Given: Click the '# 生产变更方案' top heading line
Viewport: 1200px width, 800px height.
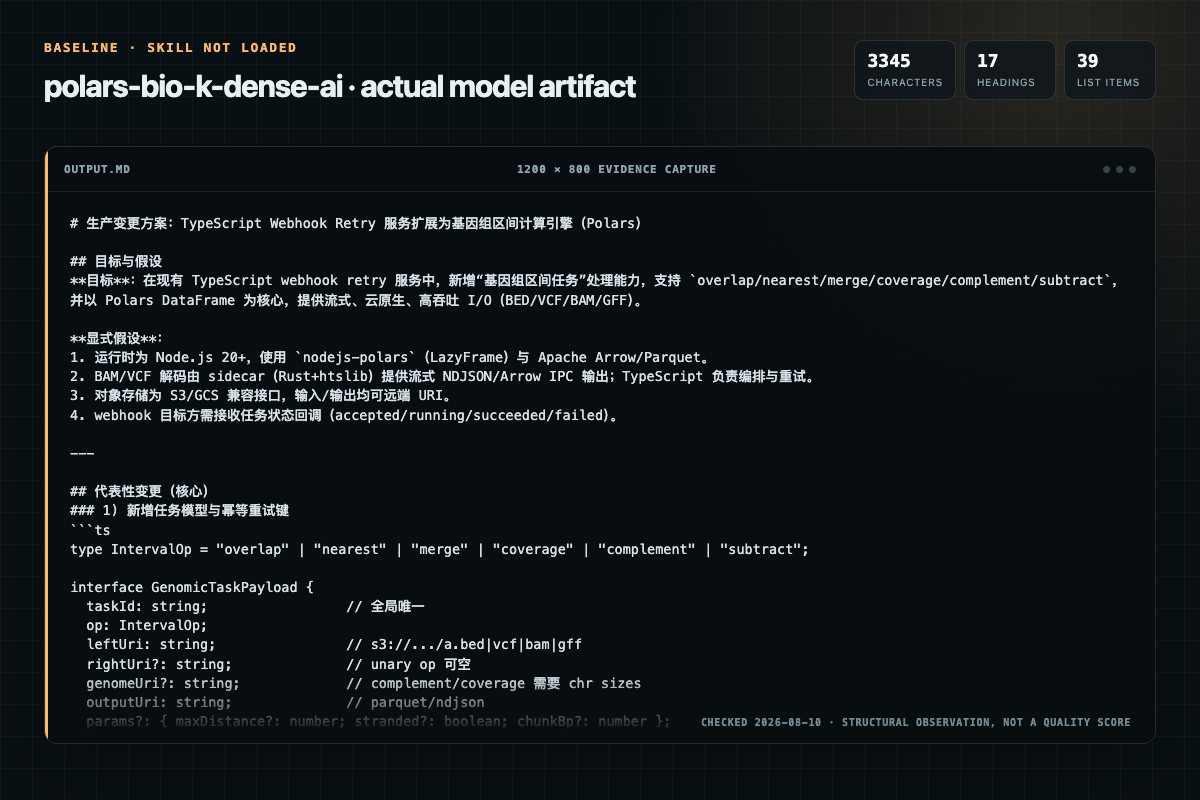Looking at the screenshot, I should tap(355, 223).
